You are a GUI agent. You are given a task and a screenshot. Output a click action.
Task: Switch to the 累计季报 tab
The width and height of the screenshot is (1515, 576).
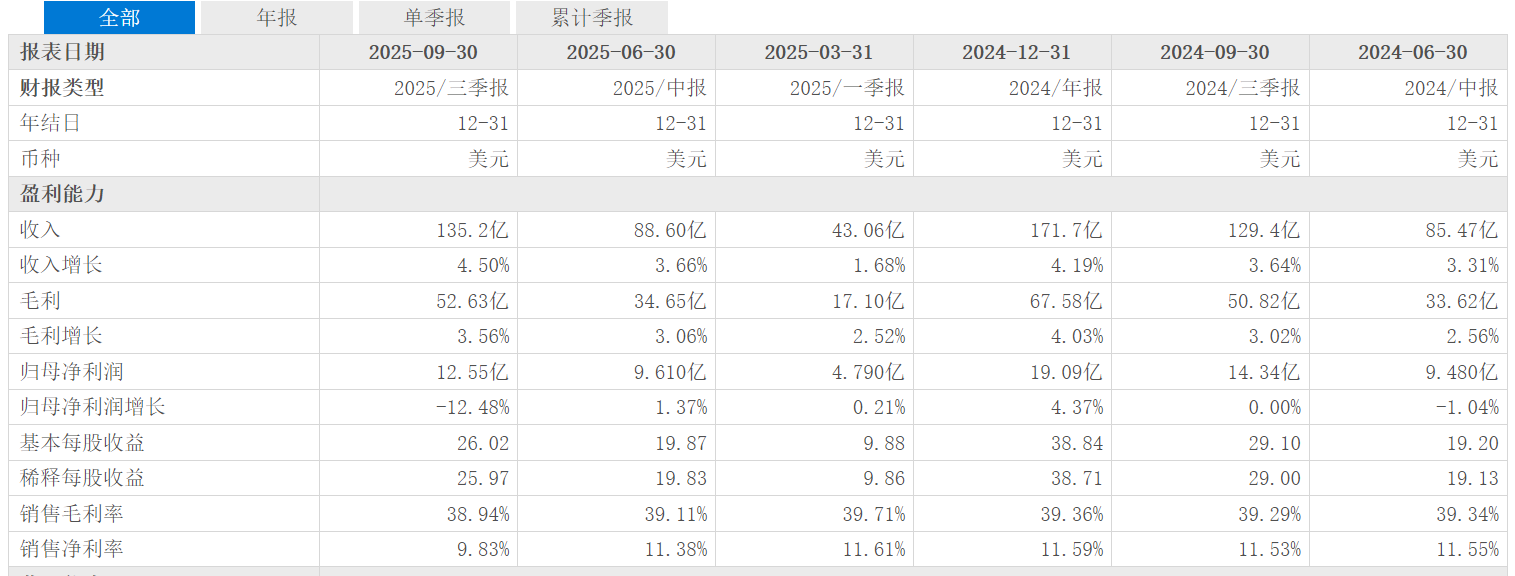click(592, 17)
